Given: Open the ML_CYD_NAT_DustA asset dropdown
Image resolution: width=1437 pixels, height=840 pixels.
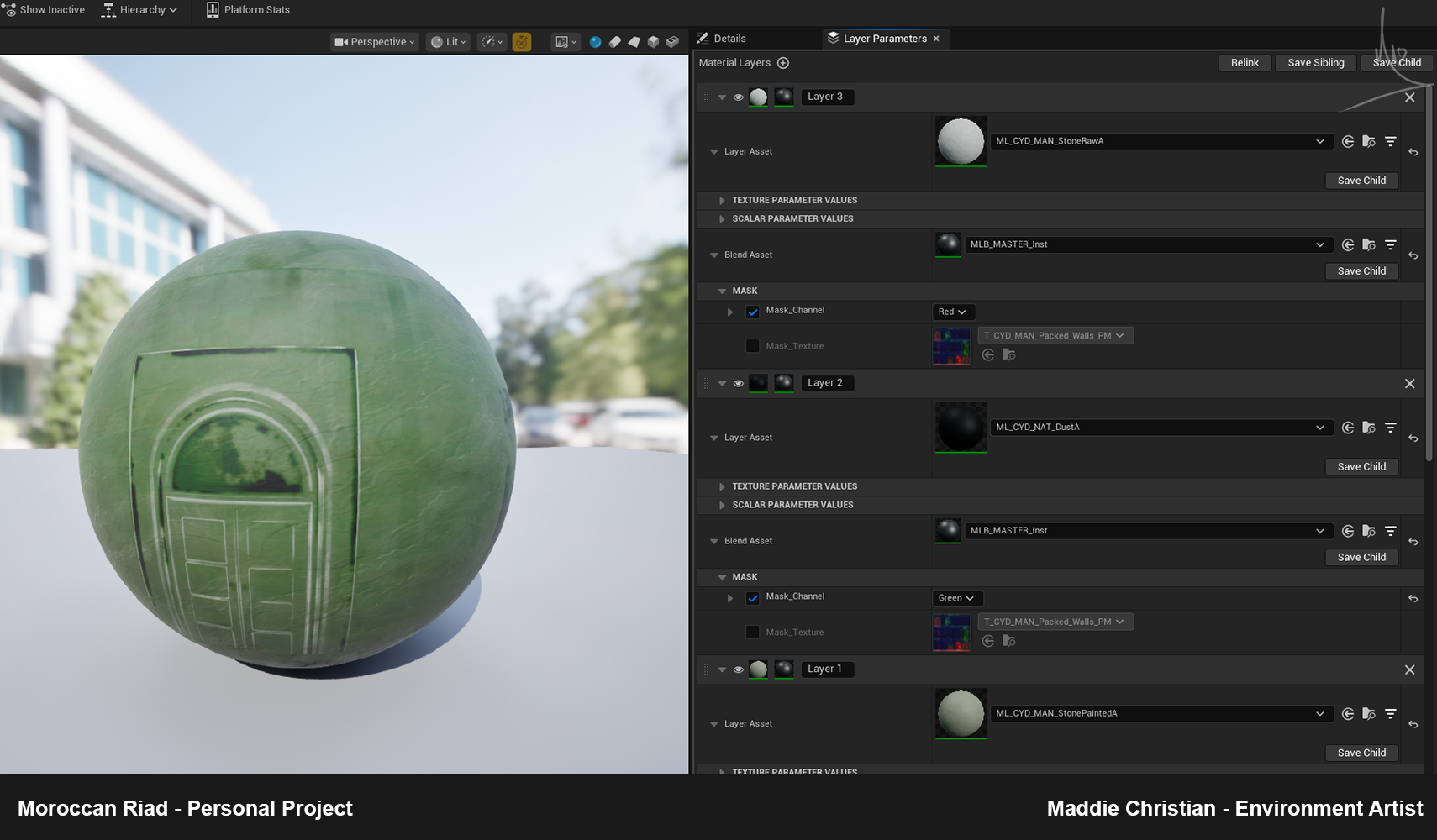Looking at the screenshot, I should click(x=1161, y=428).
